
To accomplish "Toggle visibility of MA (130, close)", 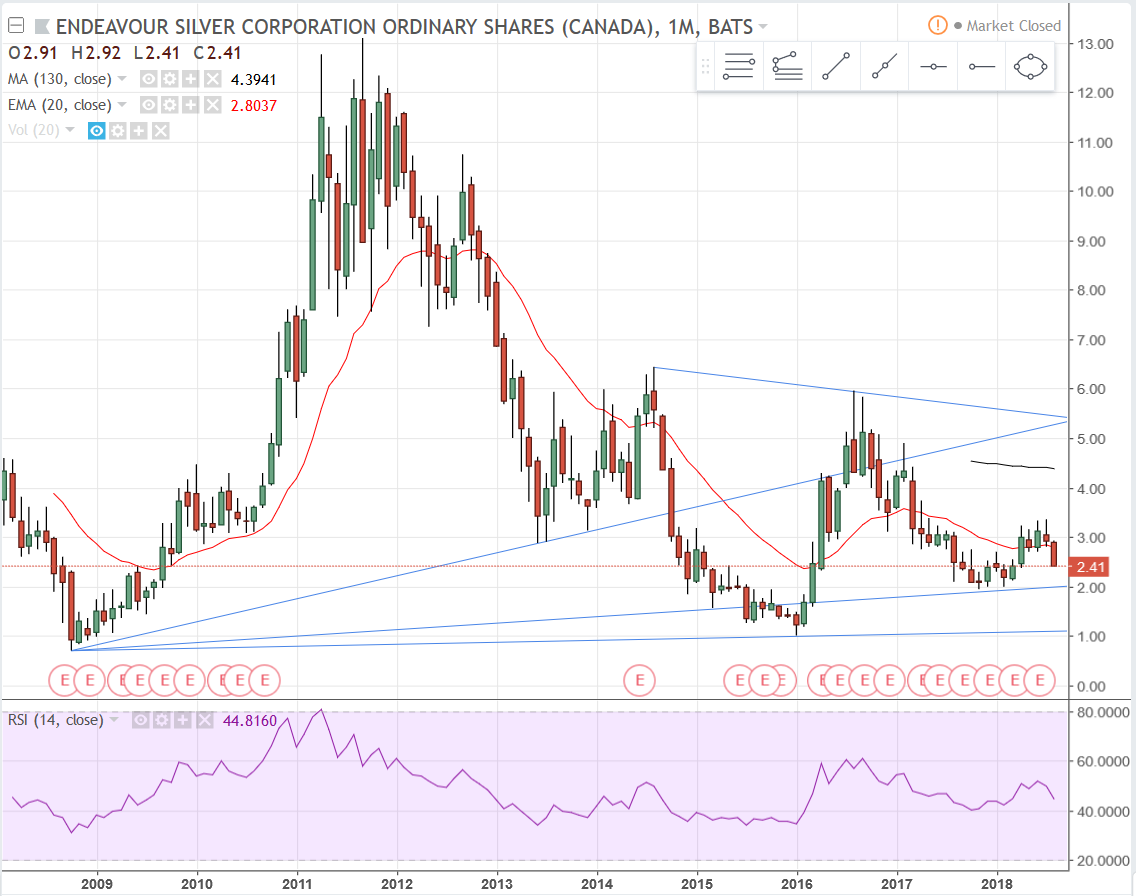I will [149, 79].
